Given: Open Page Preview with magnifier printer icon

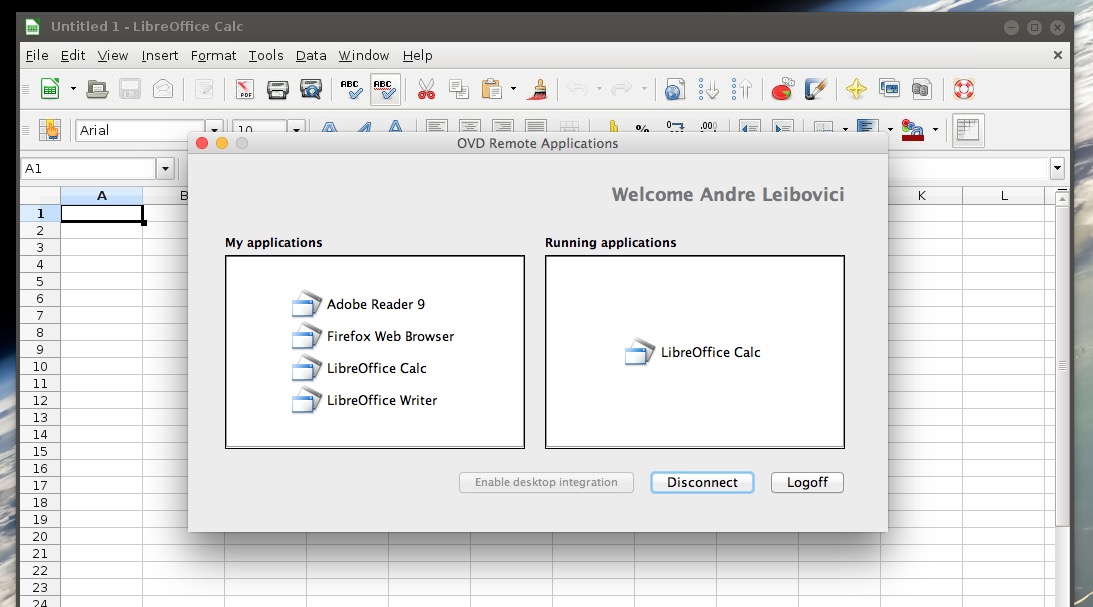Looking at the screenshot, I should point(310,89).
